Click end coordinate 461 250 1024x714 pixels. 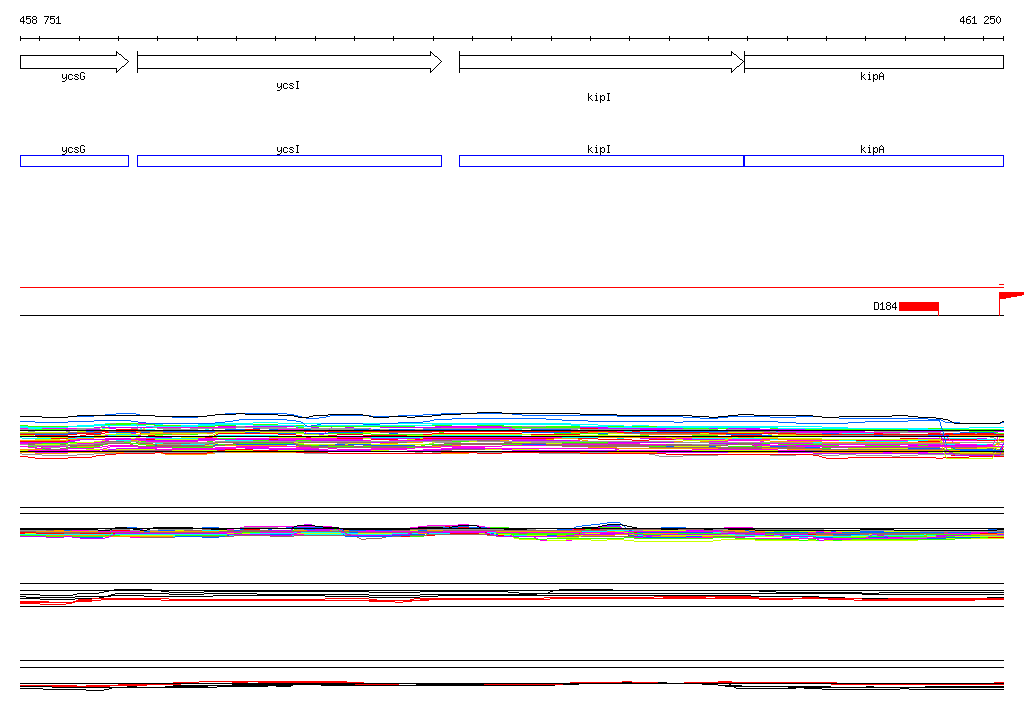[x=979, y=20]
